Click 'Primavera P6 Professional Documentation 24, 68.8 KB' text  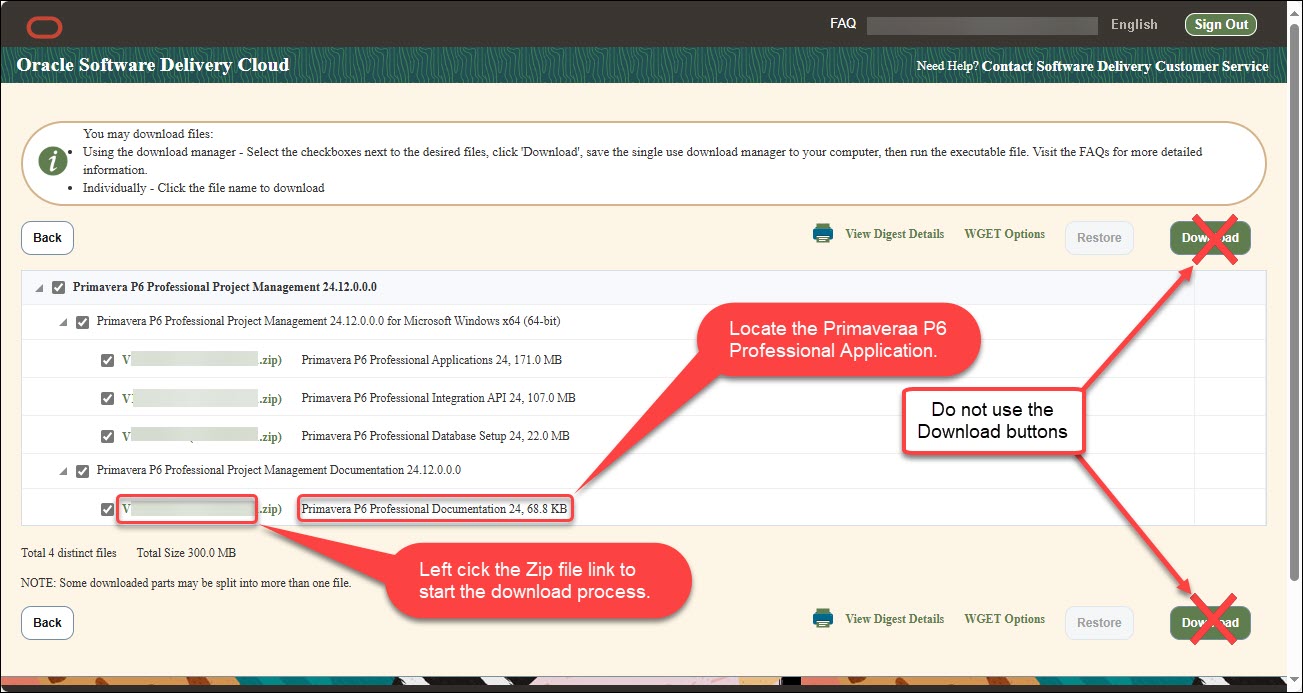(434, 509)
